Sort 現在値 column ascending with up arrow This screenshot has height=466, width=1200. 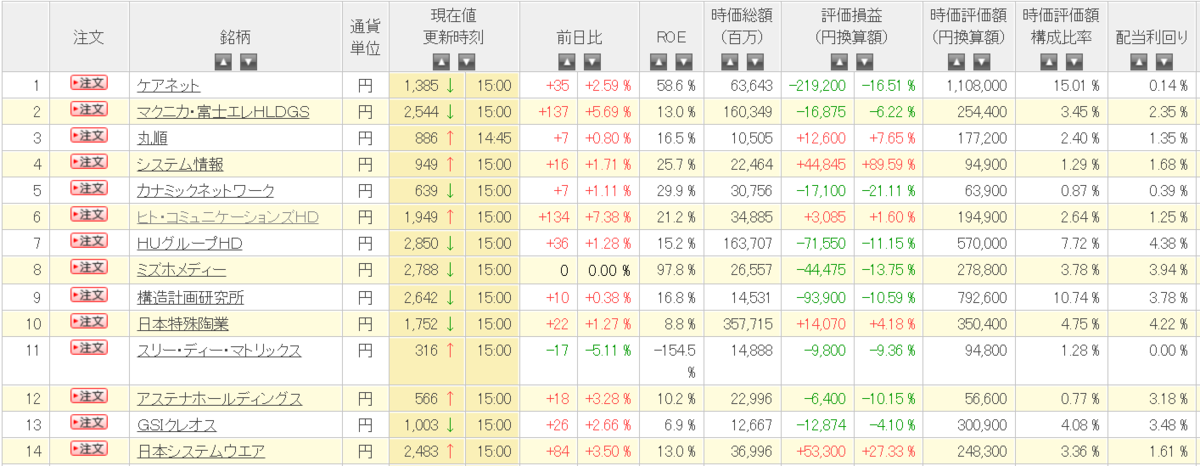pos(441,61)
